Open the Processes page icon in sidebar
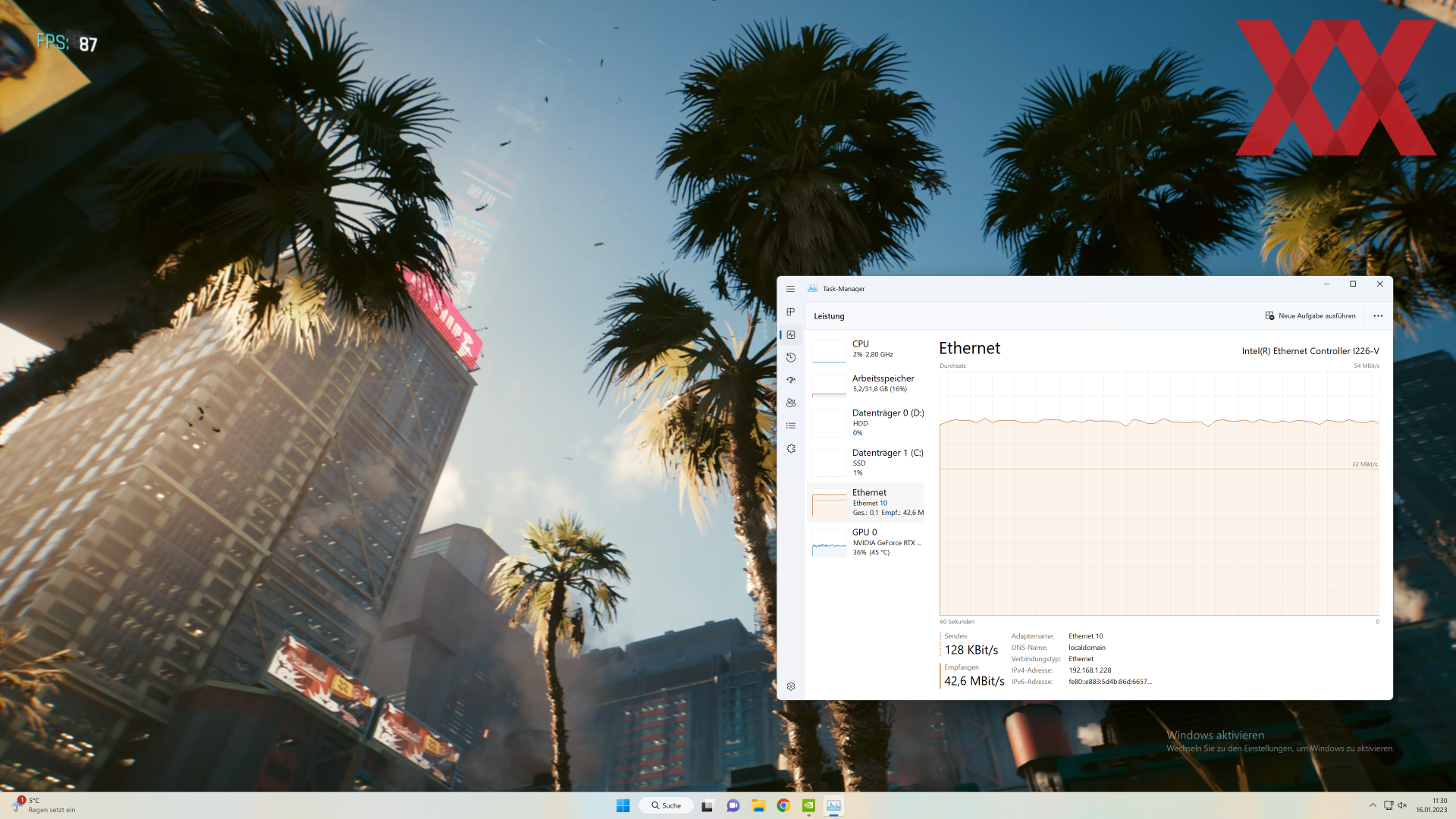This screenshot has height=819, width=1456. 790,312
